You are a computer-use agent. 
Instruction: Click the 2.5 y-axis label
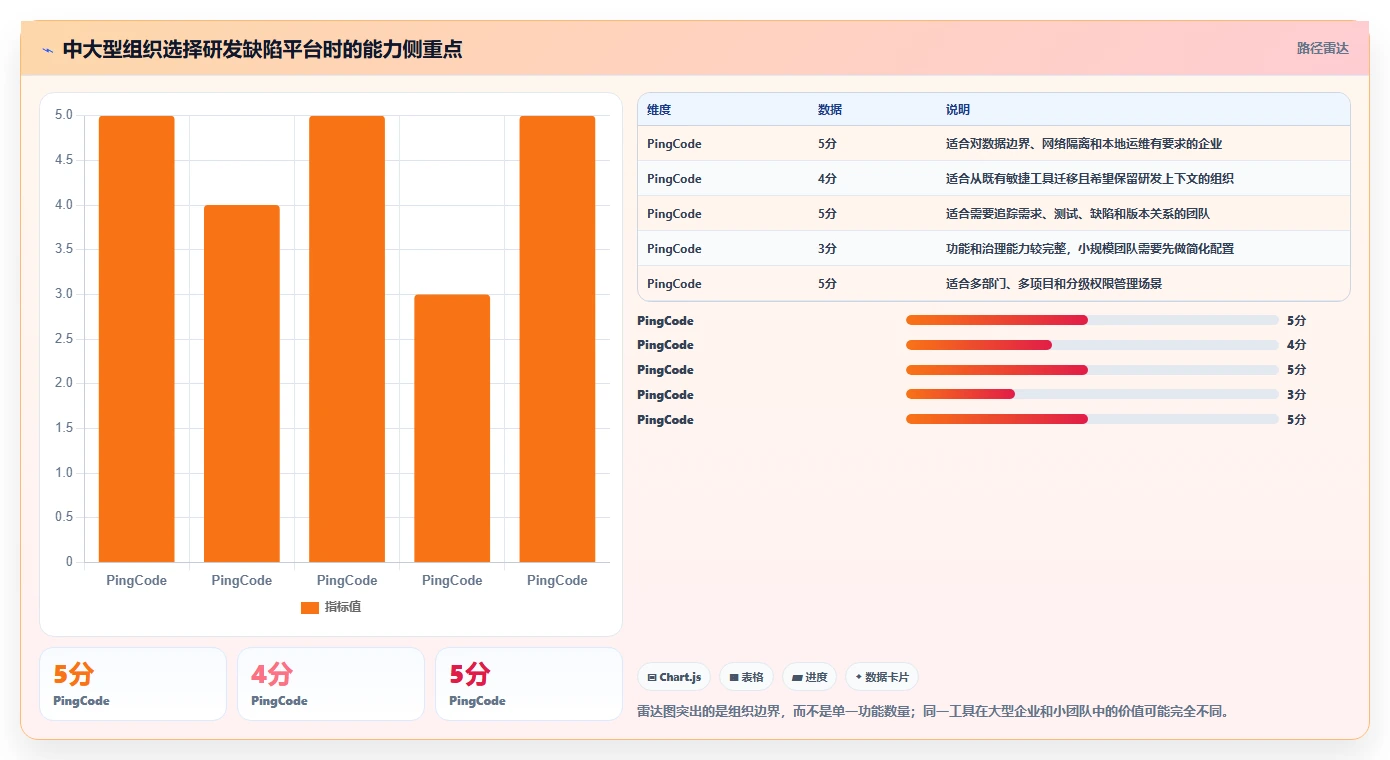(63, 339)
